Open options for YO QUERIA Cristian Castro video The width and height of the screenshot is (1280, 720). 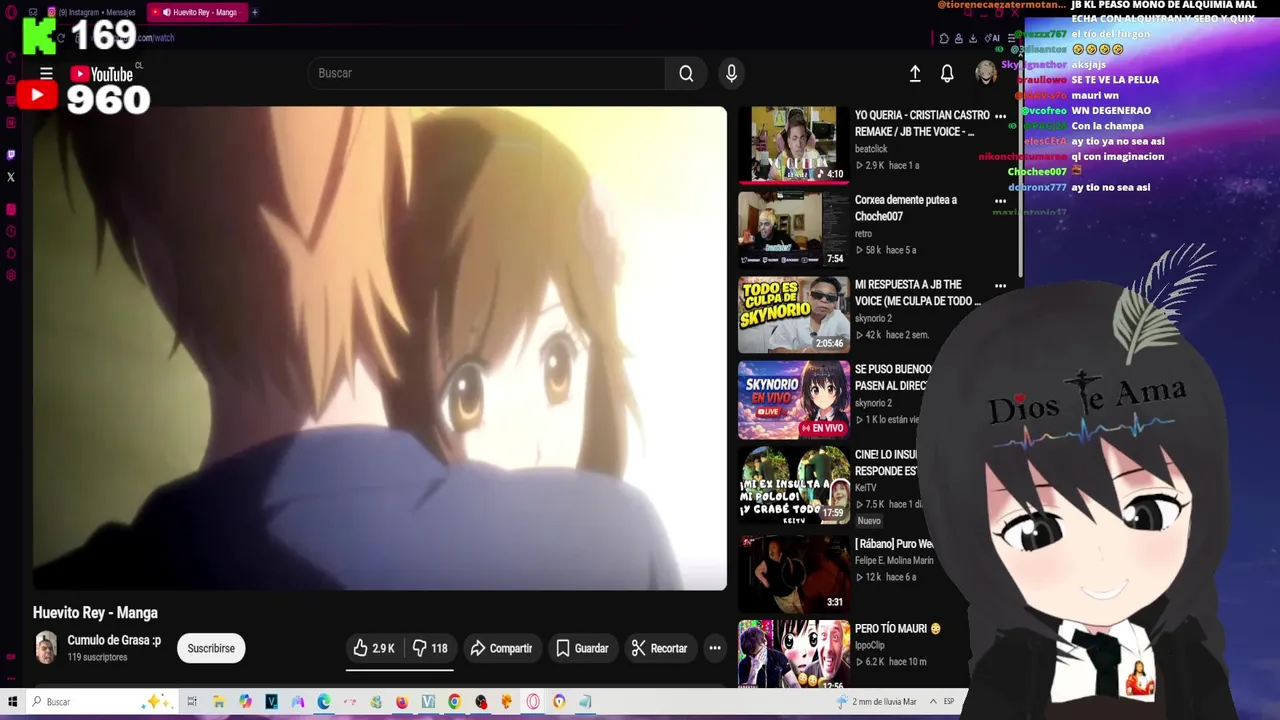[1000, 116]
